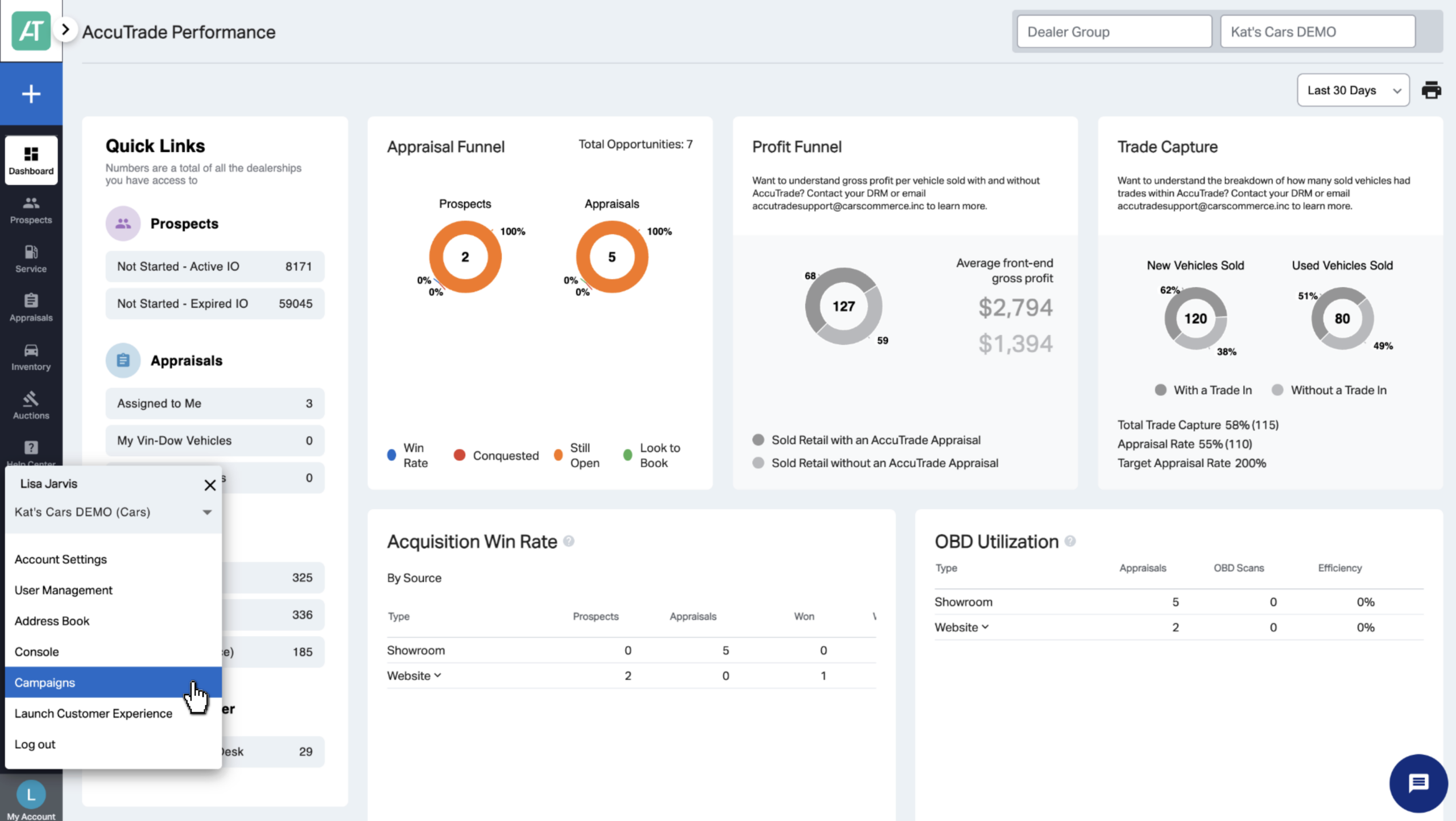1456x821 pixels.
Task: Open the Not Started - Expired IO quick link
Action: (215, 303)
